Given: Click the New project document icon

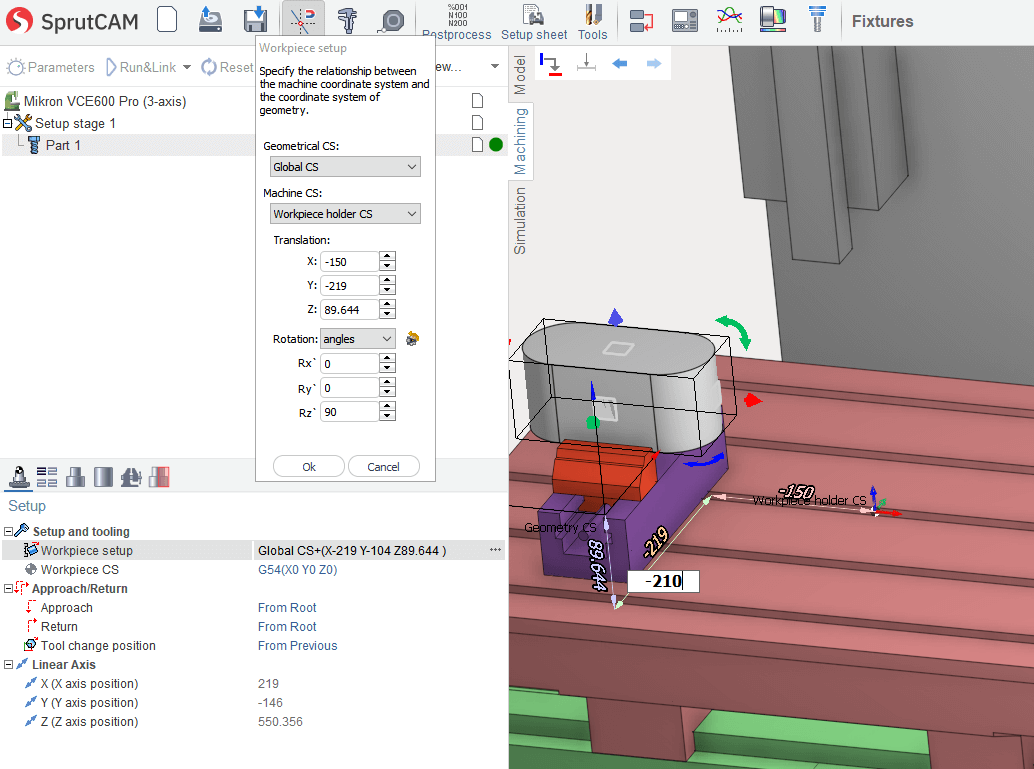Looking at the screenshot, I should [168, 19].
